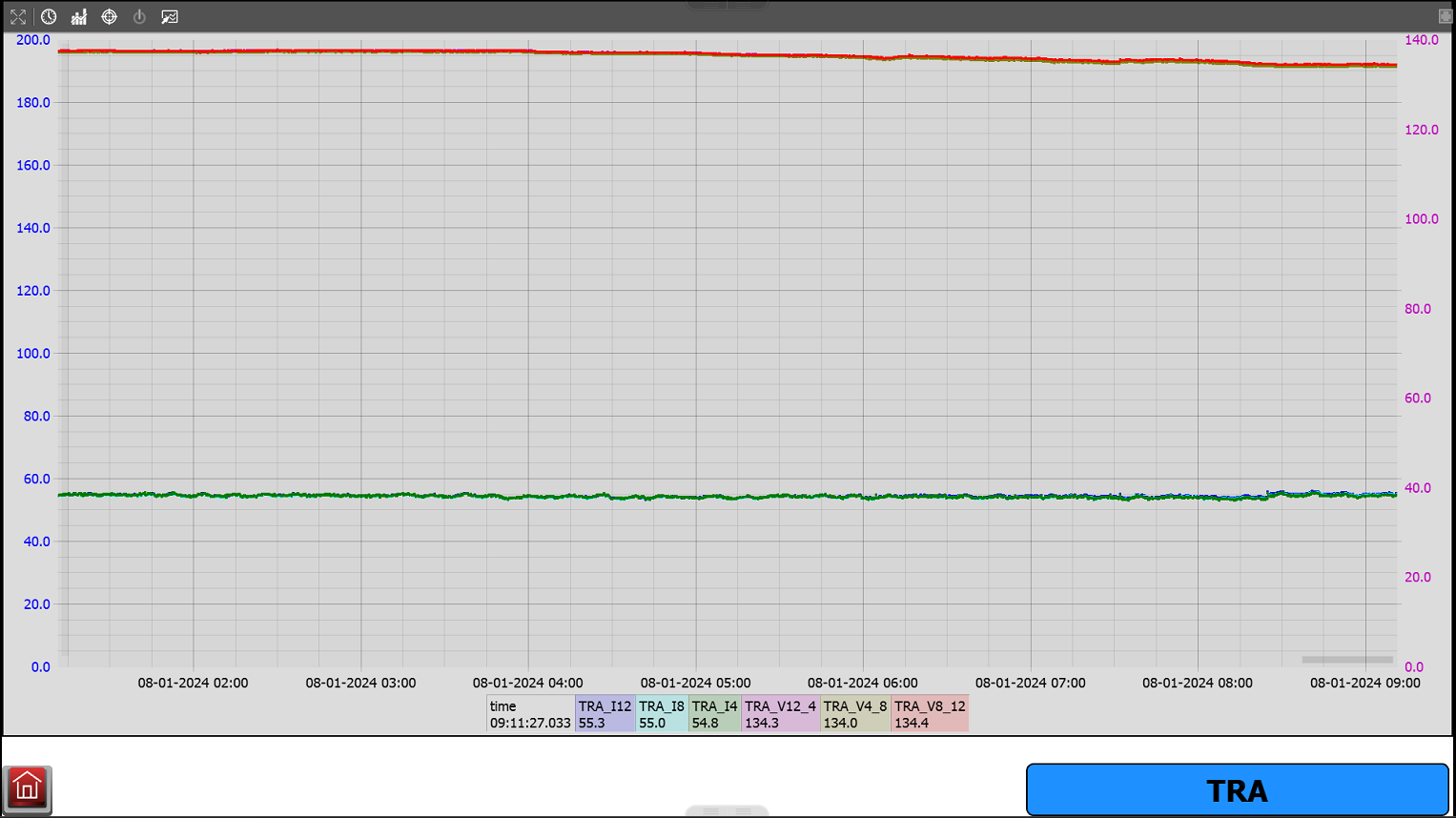The width and height of the screenshot is (1456, 818).
Task: Click the red home icon button
Action: (28, 790)
